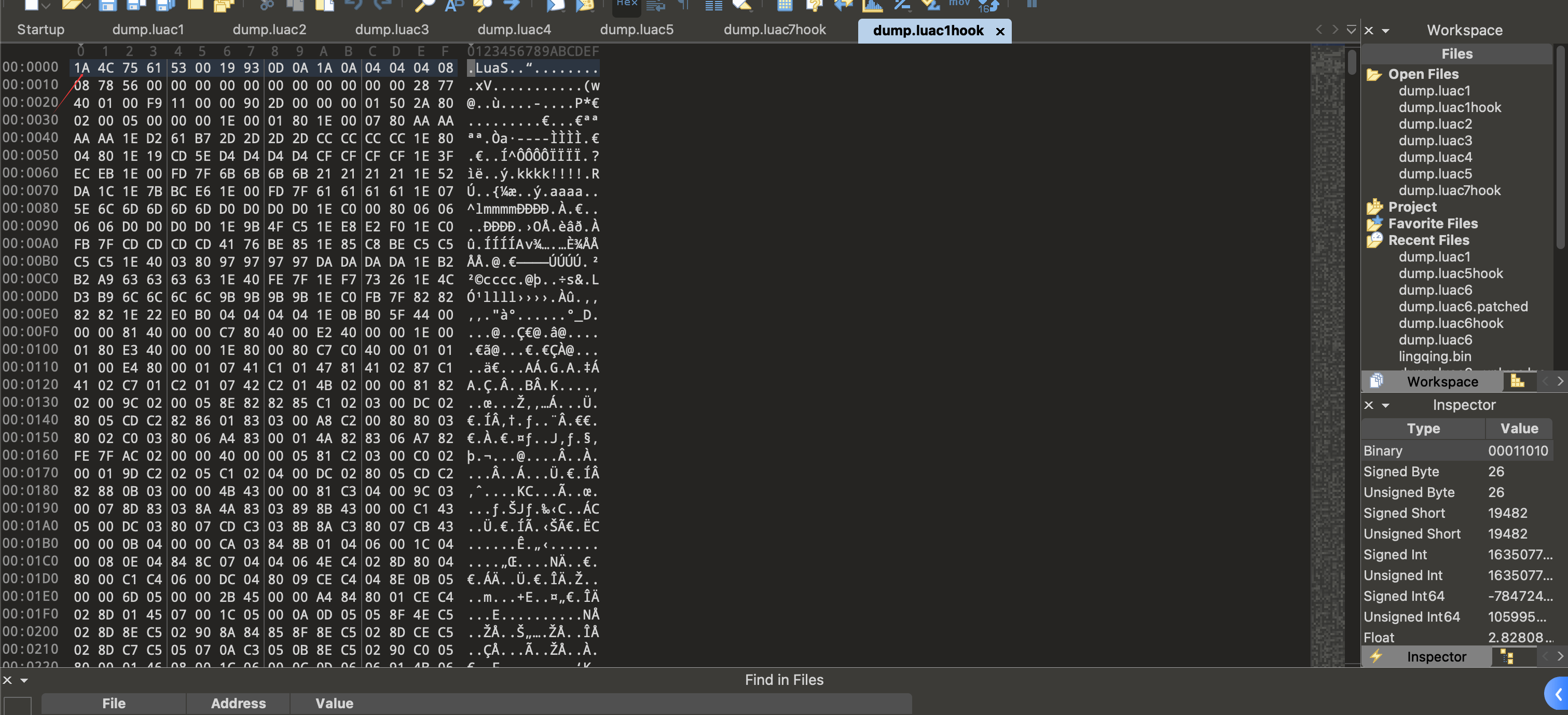Switch to the dump.luac3 tab

click(391, 29)
